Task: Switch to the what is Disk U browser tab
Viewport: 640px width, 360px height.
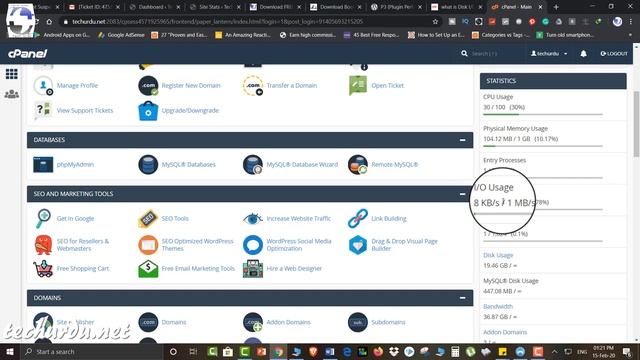Action: pos(456,7)
